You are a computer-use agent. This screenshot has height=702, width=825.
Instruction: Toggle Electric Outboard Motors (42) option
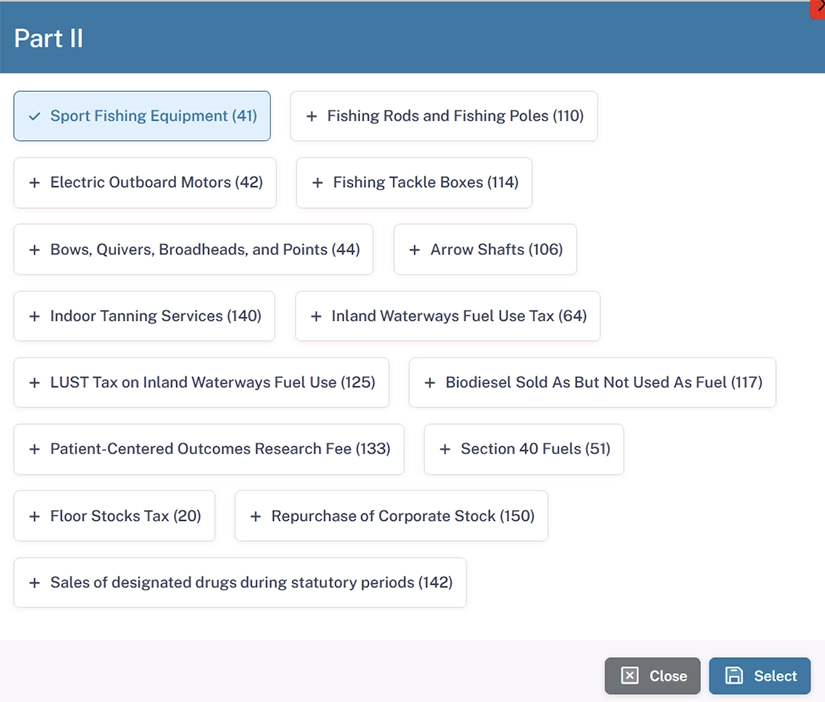[x=145, y=183]
